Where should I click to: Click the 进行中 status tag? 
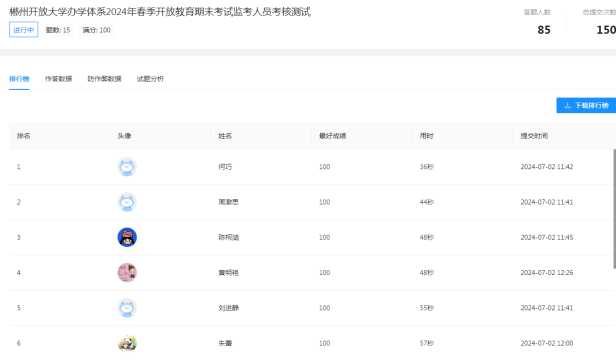[x=24, y=30]
